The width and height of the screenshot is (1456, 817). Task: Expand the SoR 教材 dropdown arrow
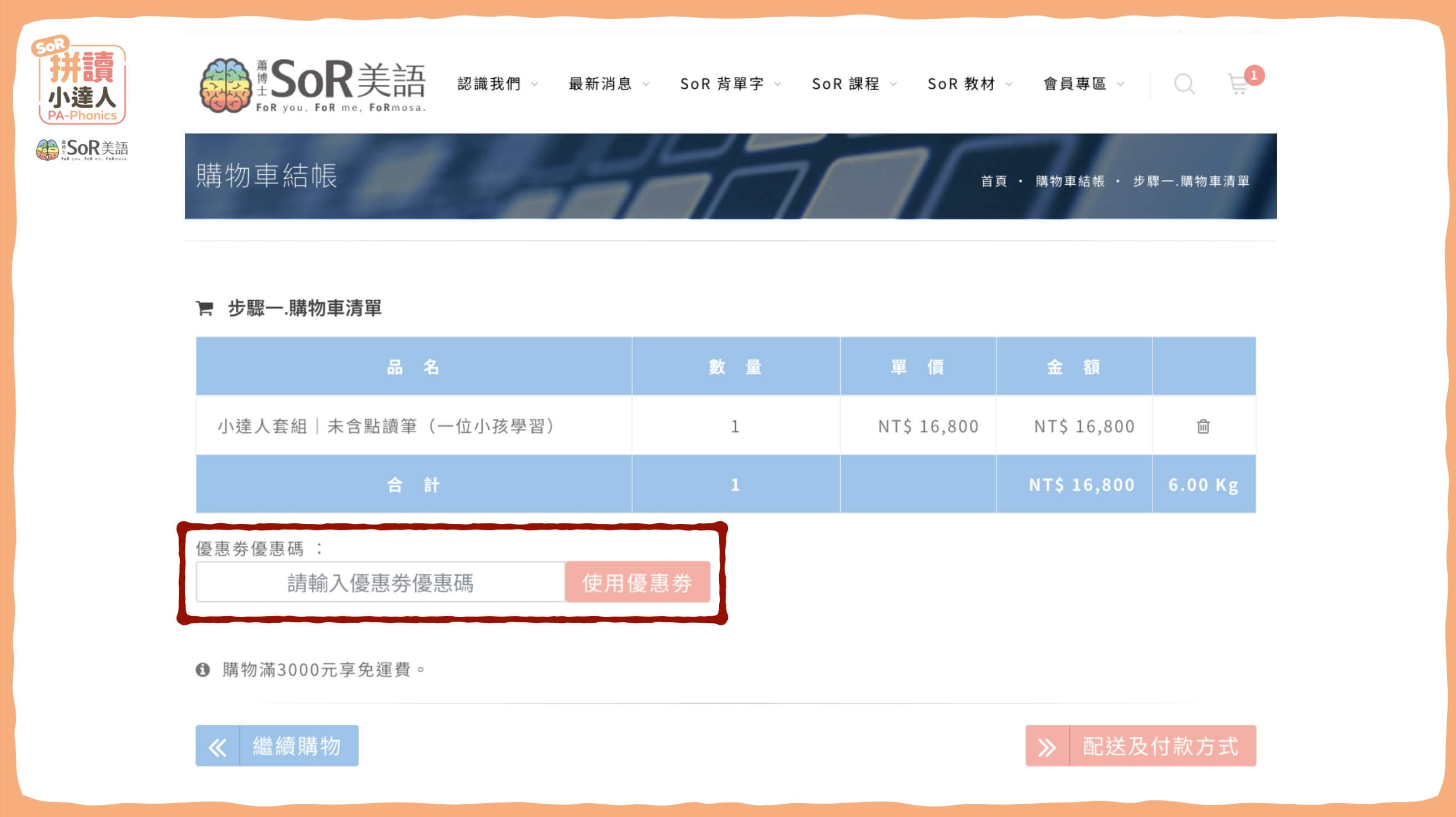tap(1008, 84)
